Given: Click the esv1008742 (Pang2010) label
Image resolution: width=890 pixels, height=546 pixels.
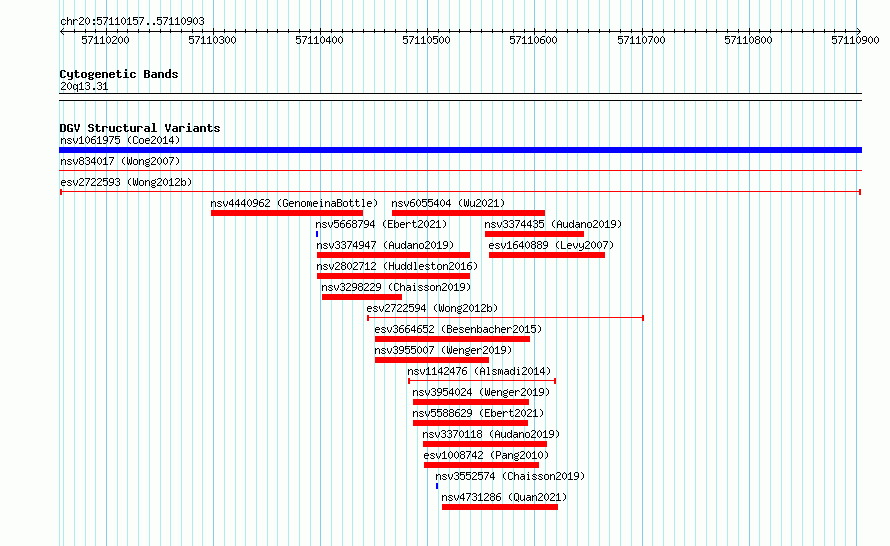Looking at the screenshot, I should click(486, 455).
